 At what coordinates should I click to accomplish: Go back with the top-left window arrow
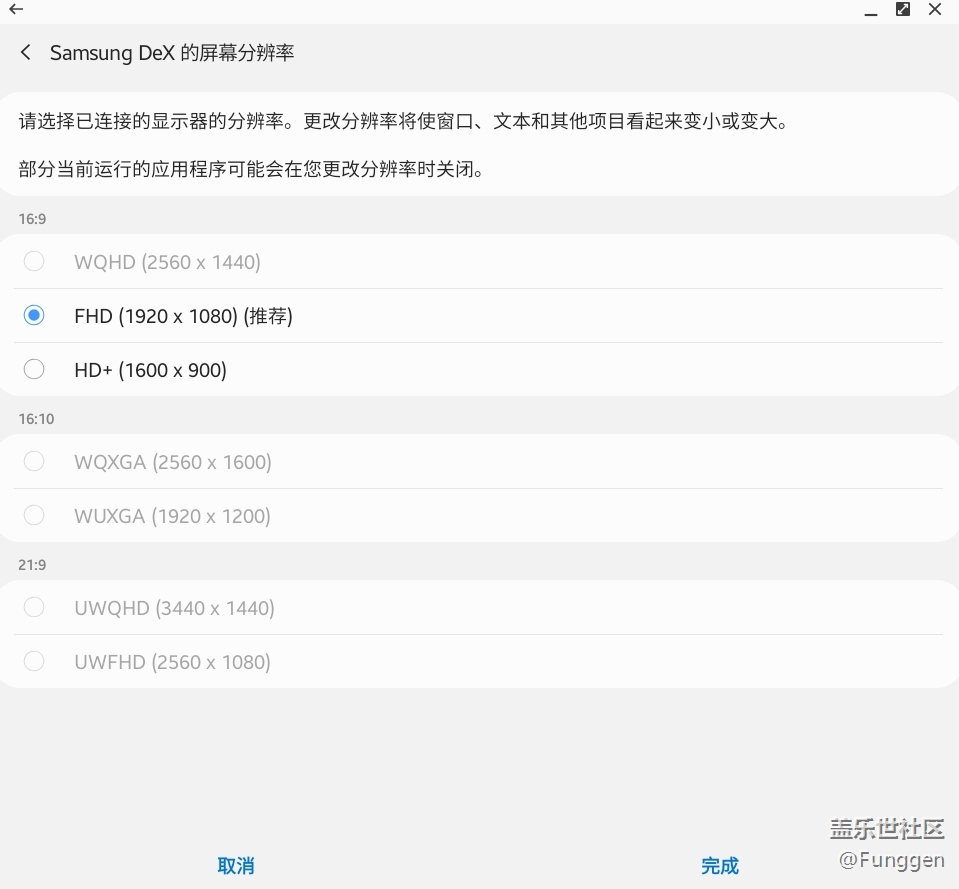tap(16, 9)
